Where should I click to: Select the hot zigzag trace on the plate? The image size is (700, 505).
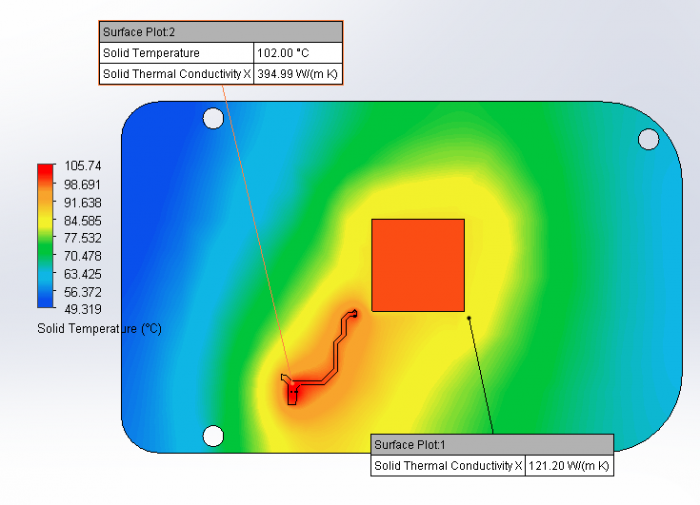click(338, 350)
